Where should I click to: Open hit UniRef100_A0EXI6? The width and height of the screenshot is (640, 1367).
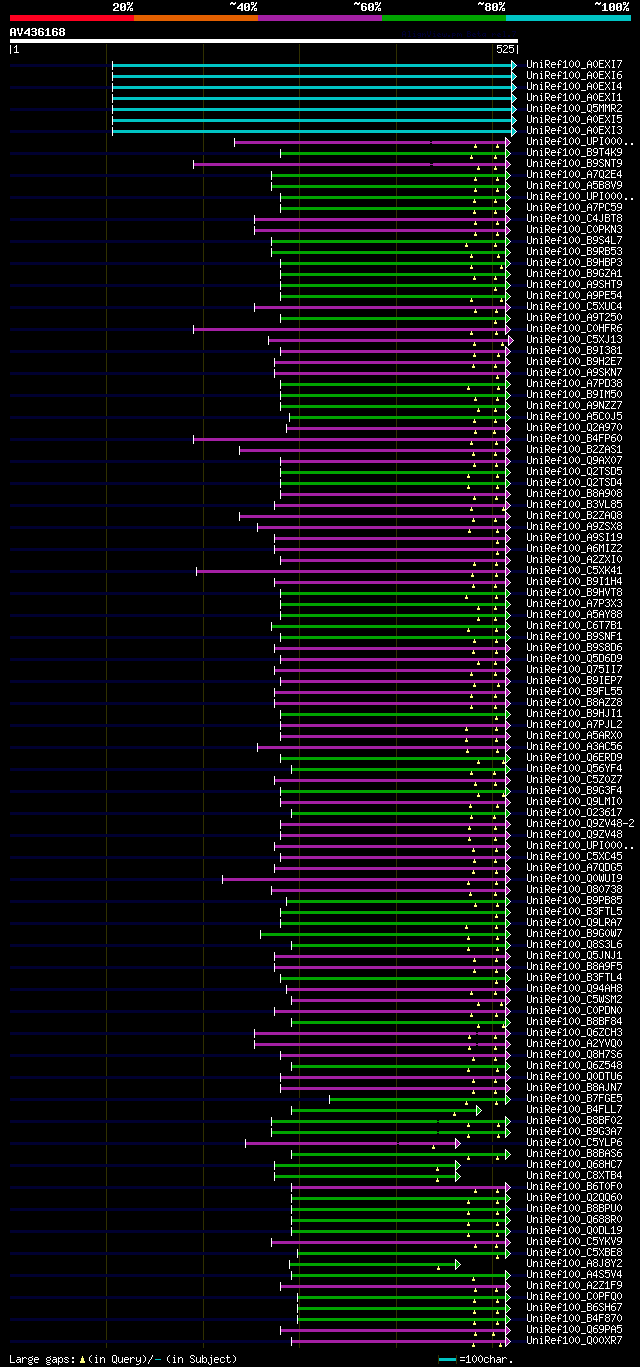(x=574, y=75)
